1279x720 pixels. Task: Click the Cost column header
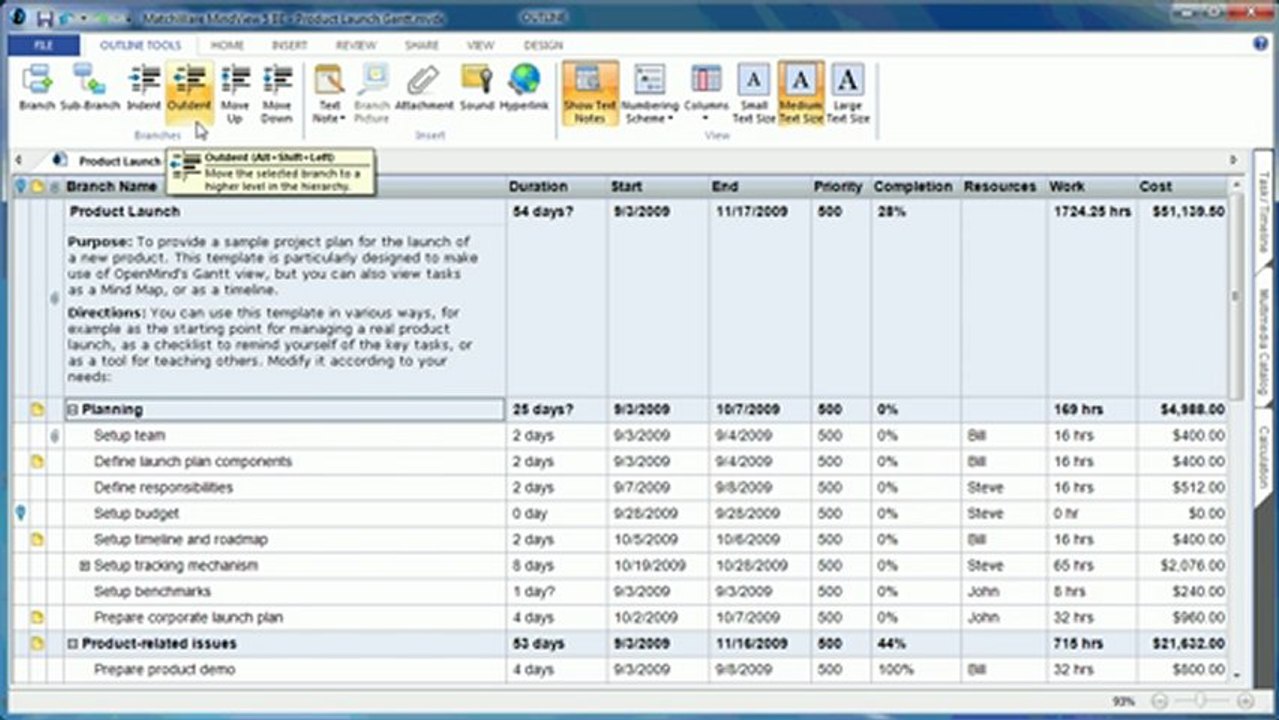[x=1156, y=187]
